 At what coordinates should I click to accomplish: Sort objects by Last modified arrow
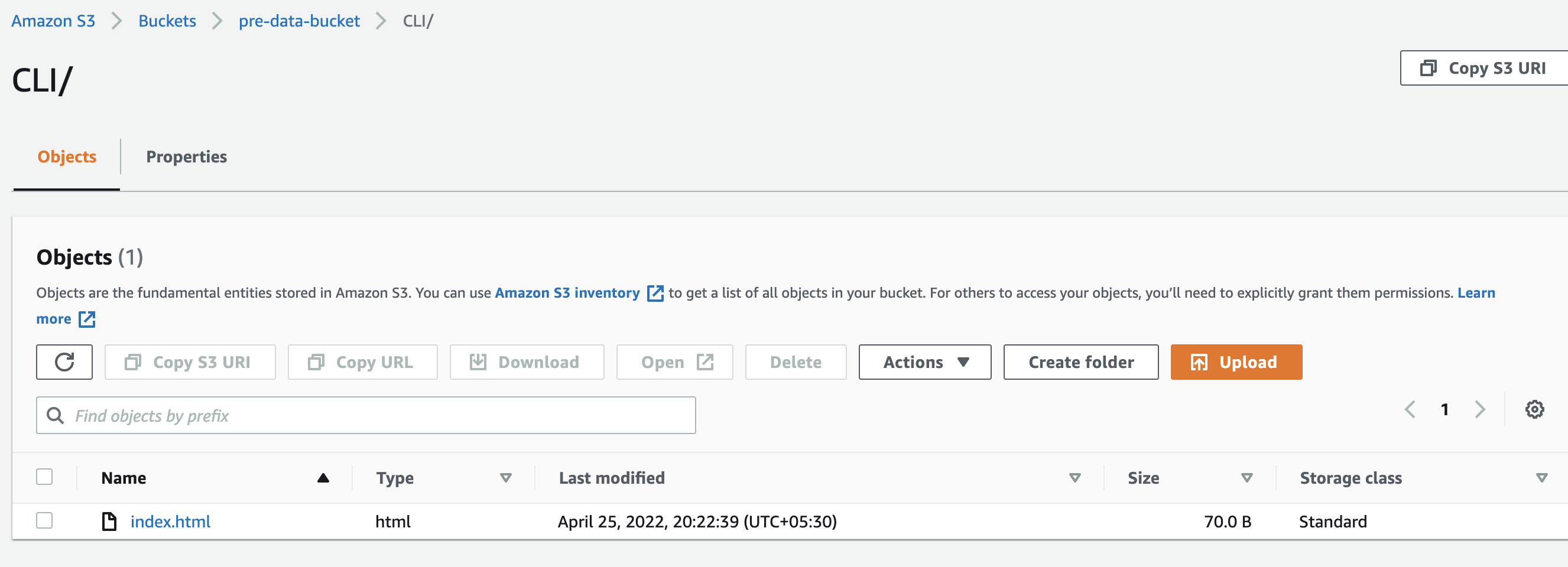pyautogui.click(x=1074, y=478)
